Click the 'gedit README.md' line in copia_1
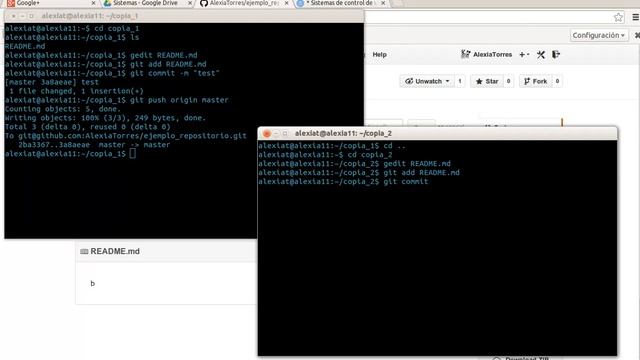Screen dimensions: 640x360 (x=101, y=55)
